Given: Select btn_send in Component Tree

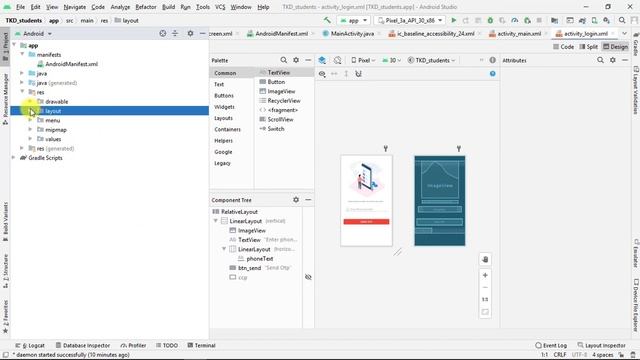Looking at the screenshot, I should (x=249, y=268).
